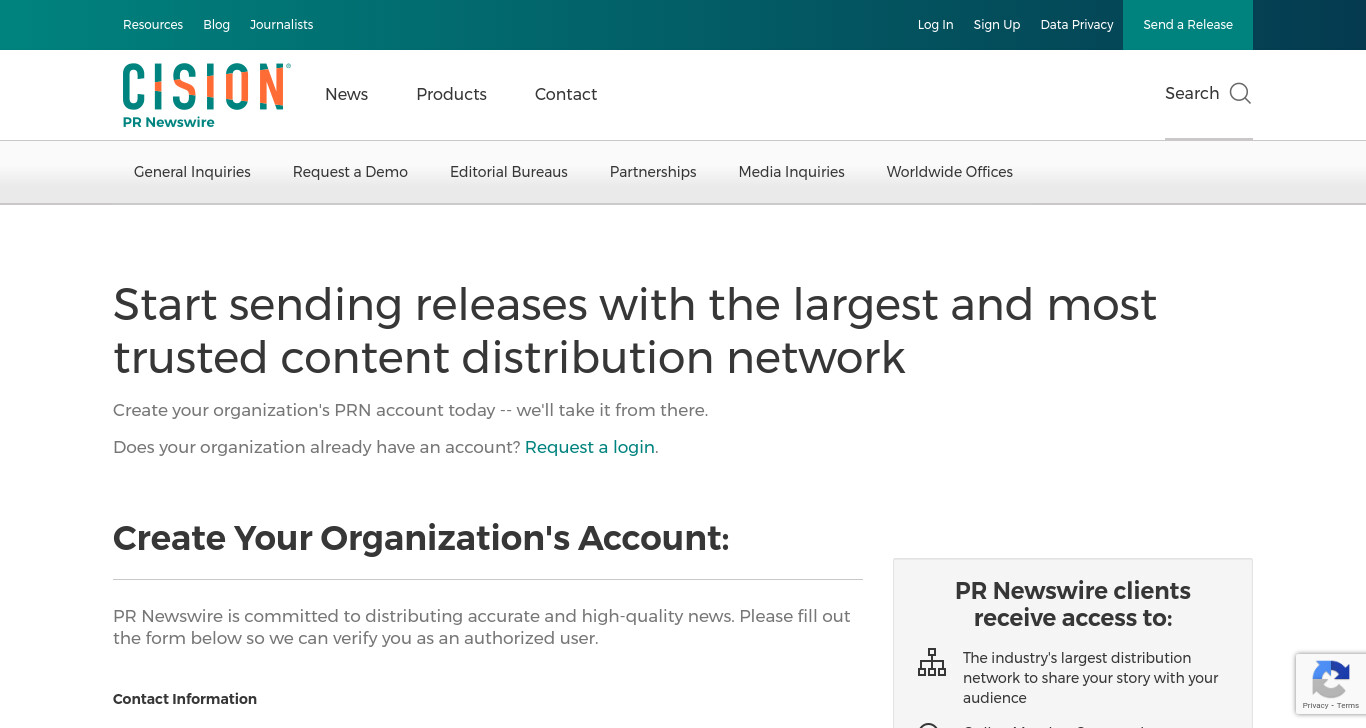Click the Send a Release button
Viewport: 1366px width, 728px height.
pos(1188,25)
